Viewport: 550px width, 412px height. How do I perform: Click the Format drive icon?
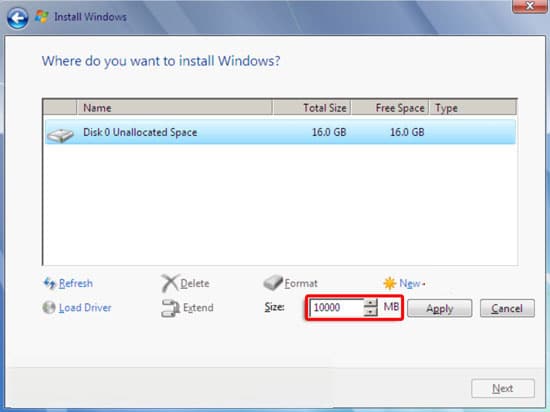click(273, 283)
